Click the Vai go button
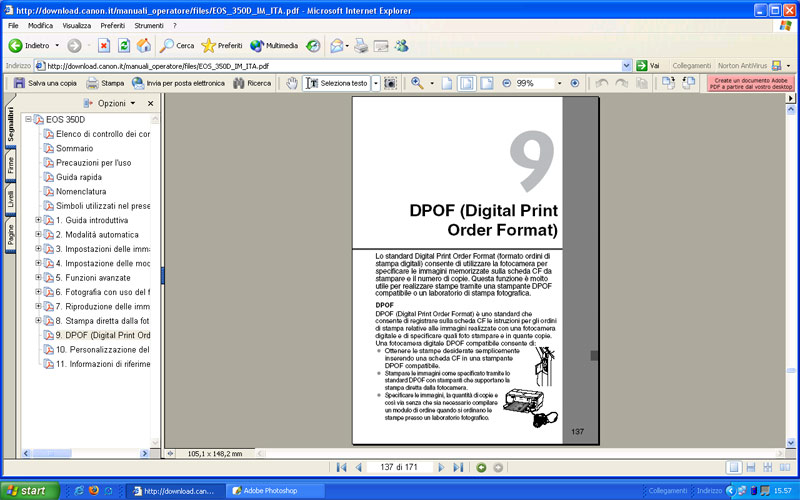The image size is (800, 500). pyautogui.click(x=648, y=66)
